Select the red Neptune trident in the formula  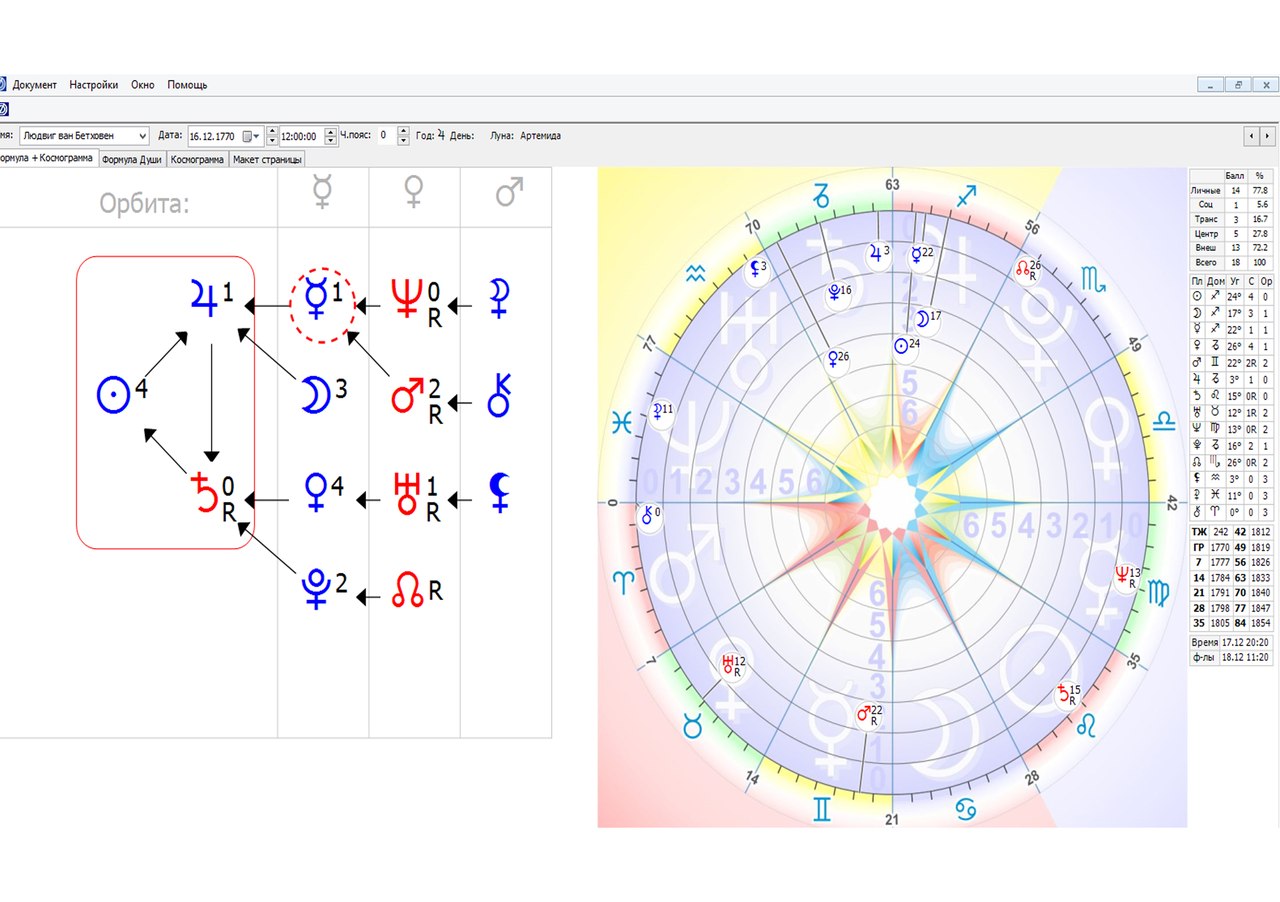click(x=406, y=299)
